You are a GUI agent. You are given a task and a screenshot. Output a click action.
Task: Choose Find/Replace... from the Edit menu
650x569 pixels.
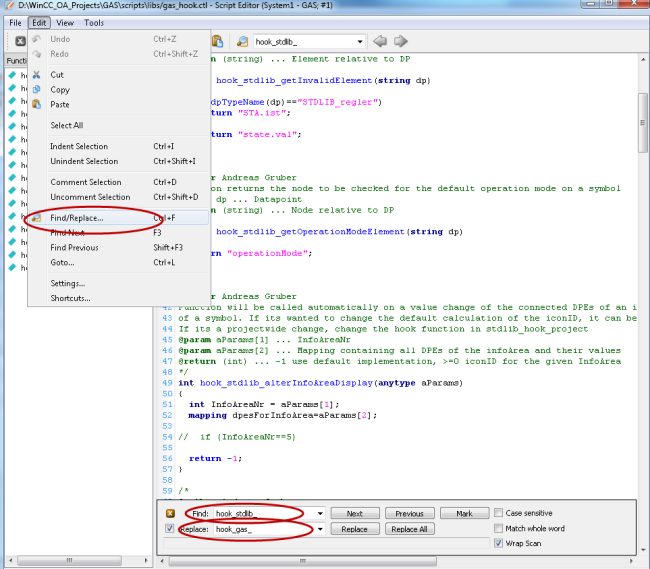pos(77,217)
